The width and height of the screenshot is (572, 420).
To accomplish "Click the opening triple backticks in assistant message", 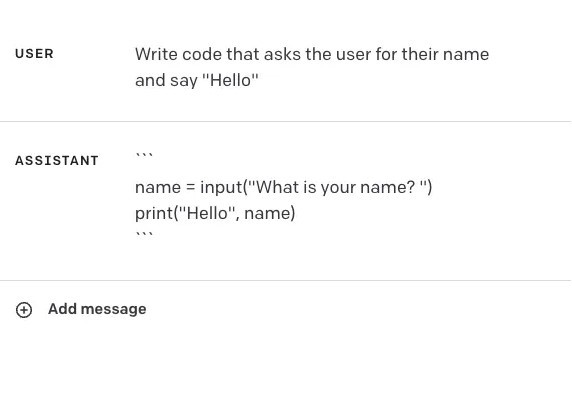I will pos(144,156).
